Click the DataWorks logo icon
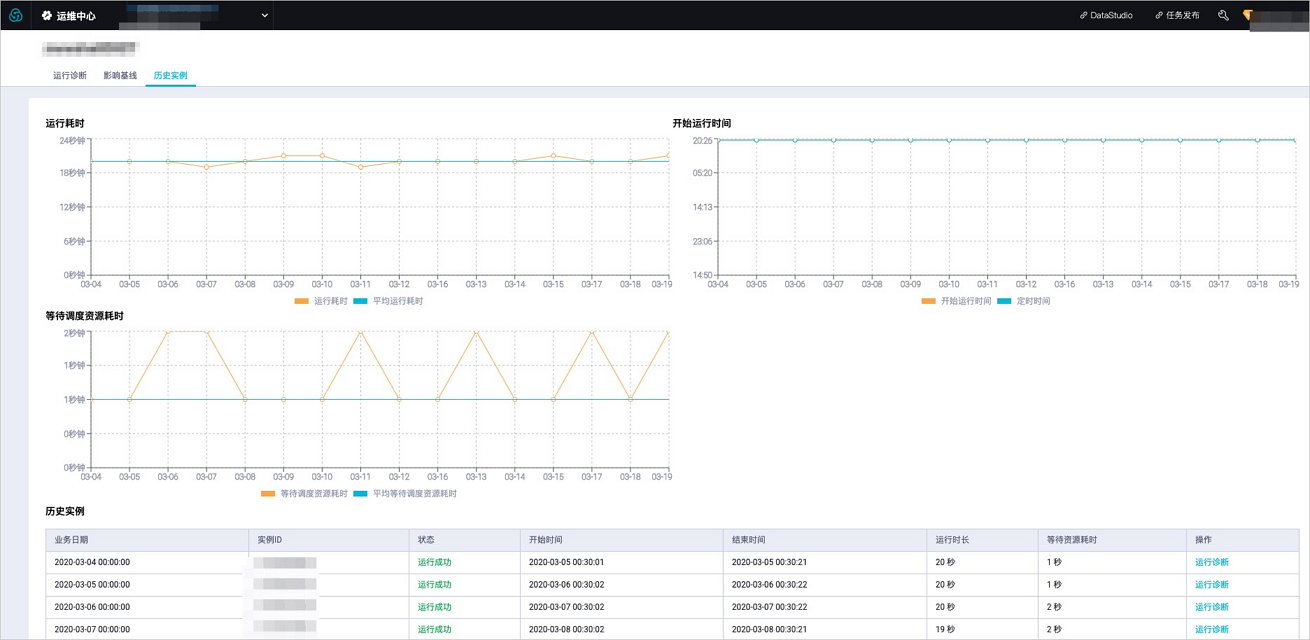The width and height of the screenshot is (1310, 640). [x=15, y=15]
